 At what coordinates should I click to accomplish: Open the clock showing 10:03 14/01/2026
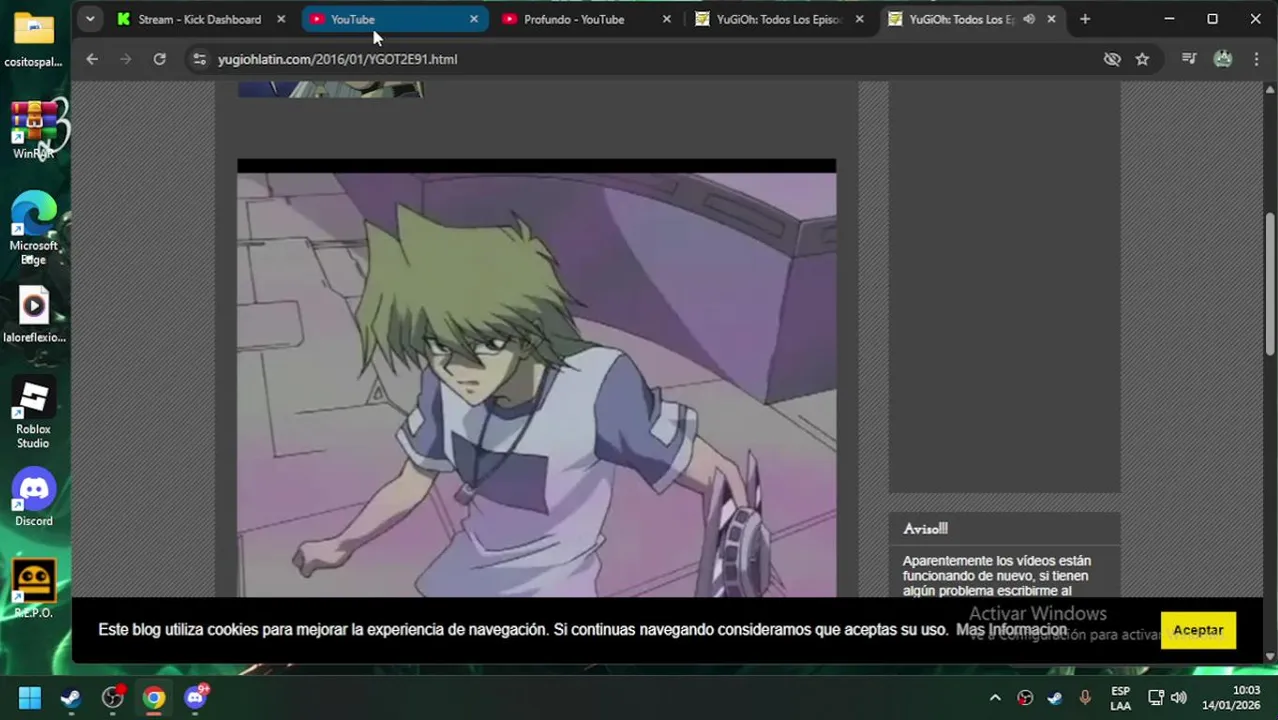click(1231, 698)
